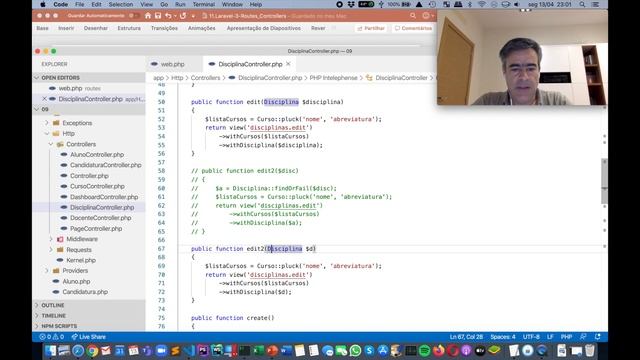
Task: Switch to the web.php editor tab
Action: coord(173,64)
